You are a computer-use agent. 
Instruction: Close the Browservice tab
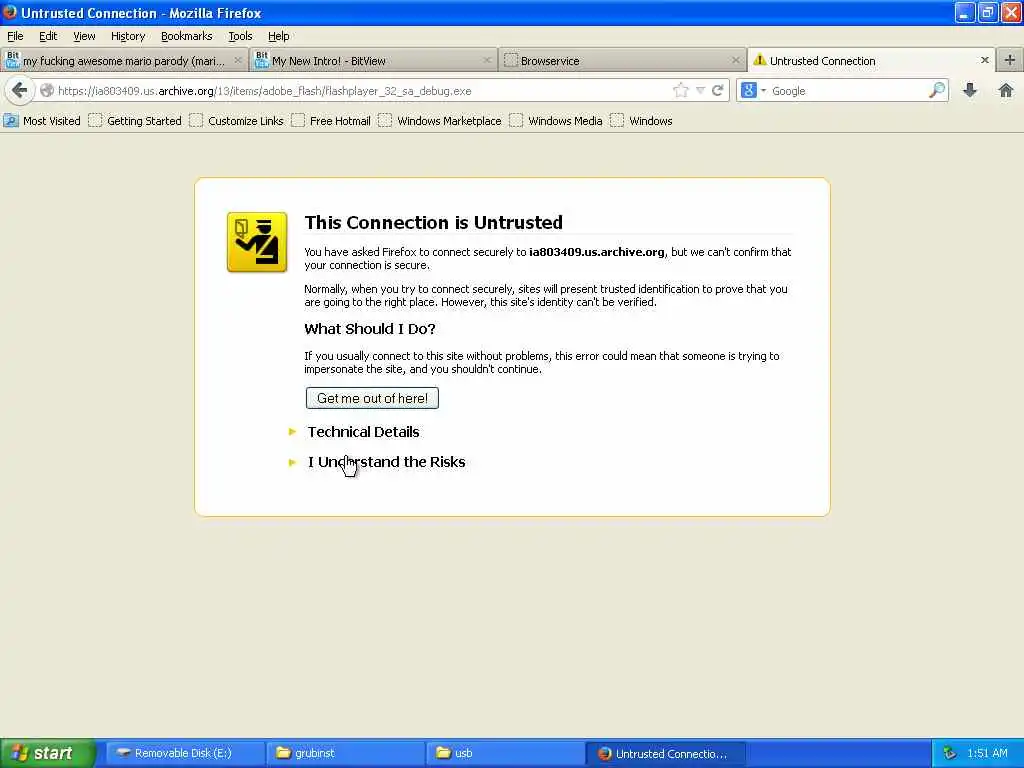click(x=735, y=60)
